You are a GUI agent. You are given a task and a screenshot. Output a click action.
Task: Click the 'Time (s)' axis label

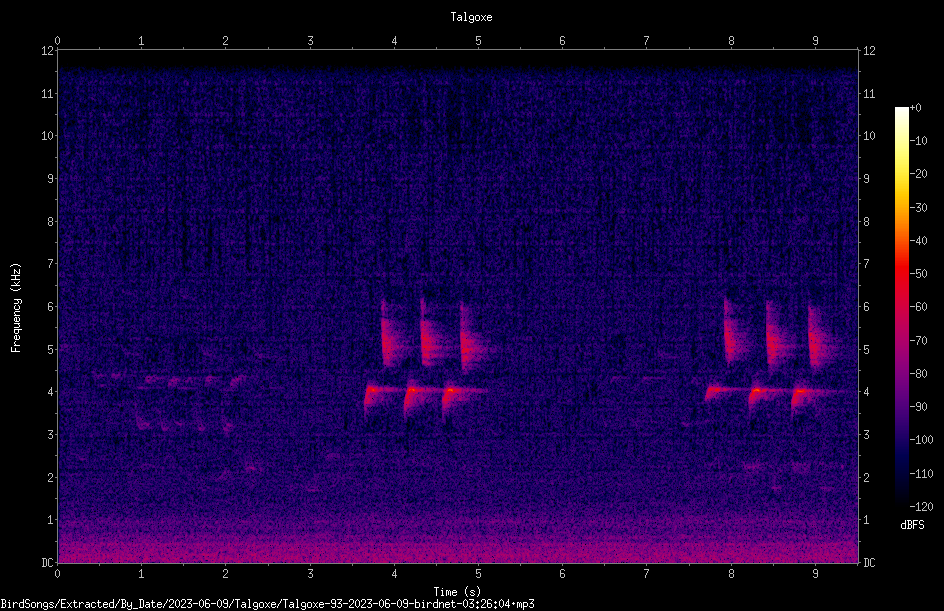point(457,592)
